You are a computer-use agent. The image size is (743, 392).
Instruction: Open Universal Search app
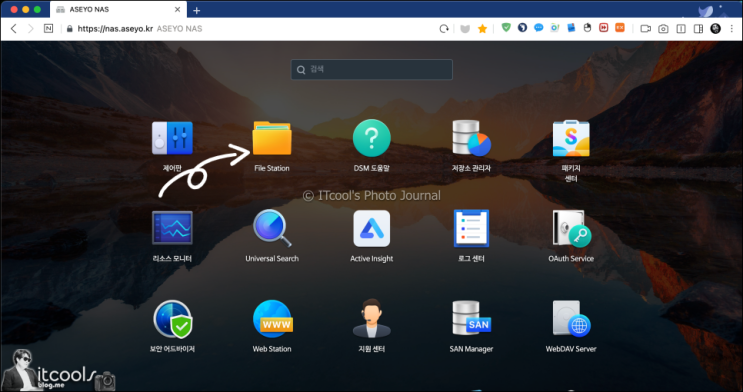(272, 228)
